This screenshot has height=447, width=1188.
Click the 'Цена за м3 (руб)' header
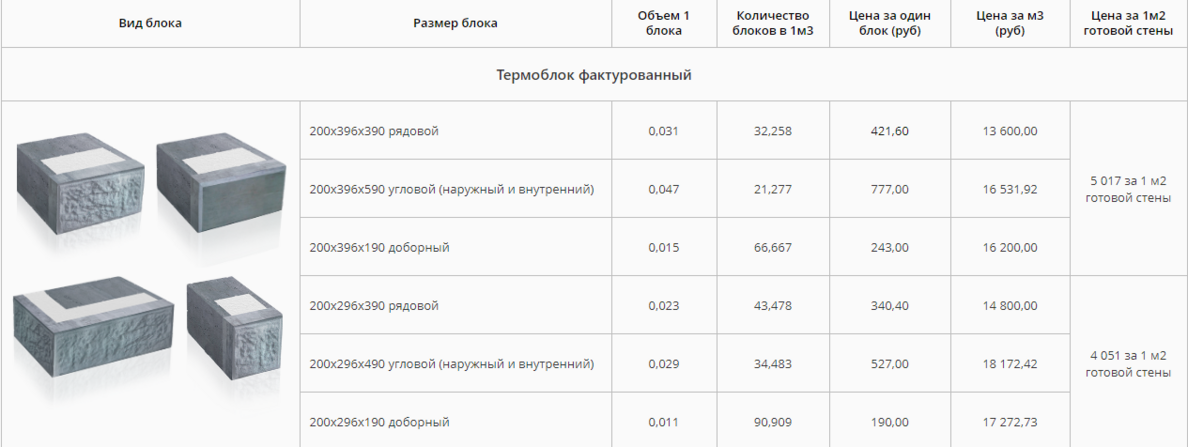click(x=1009, y=23)
